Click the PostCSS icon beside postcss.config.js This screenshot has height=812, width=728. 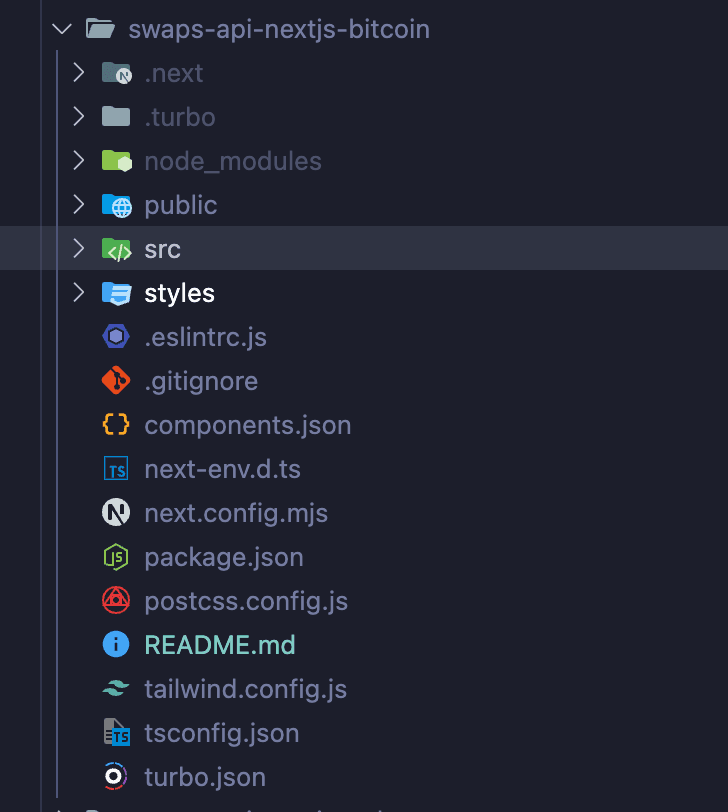click(116, 601)
